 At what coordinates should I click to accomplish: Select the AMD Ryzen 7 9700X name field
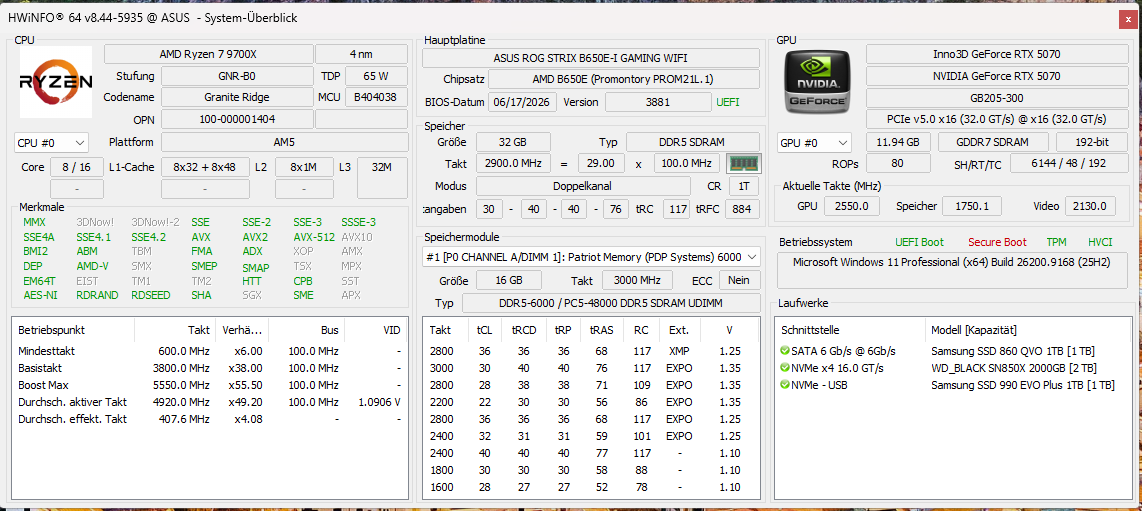tap(208, 54)
